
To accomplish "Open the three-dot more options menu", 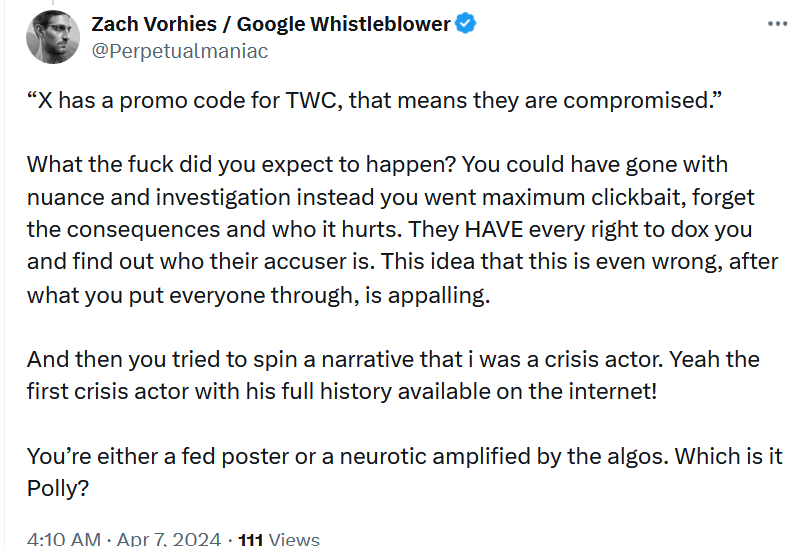I will 774,24.
